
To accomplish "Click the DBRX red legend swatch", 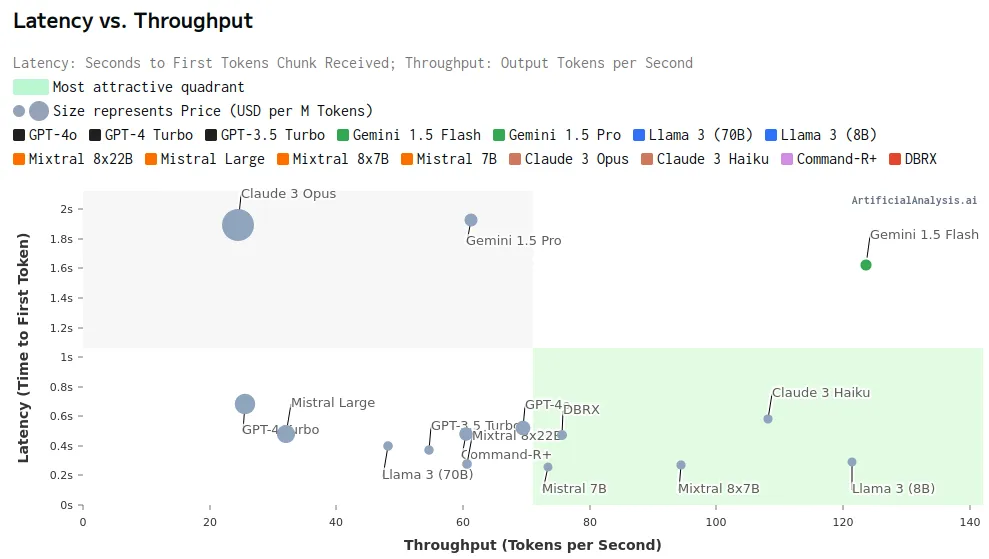I will (895, 159).
